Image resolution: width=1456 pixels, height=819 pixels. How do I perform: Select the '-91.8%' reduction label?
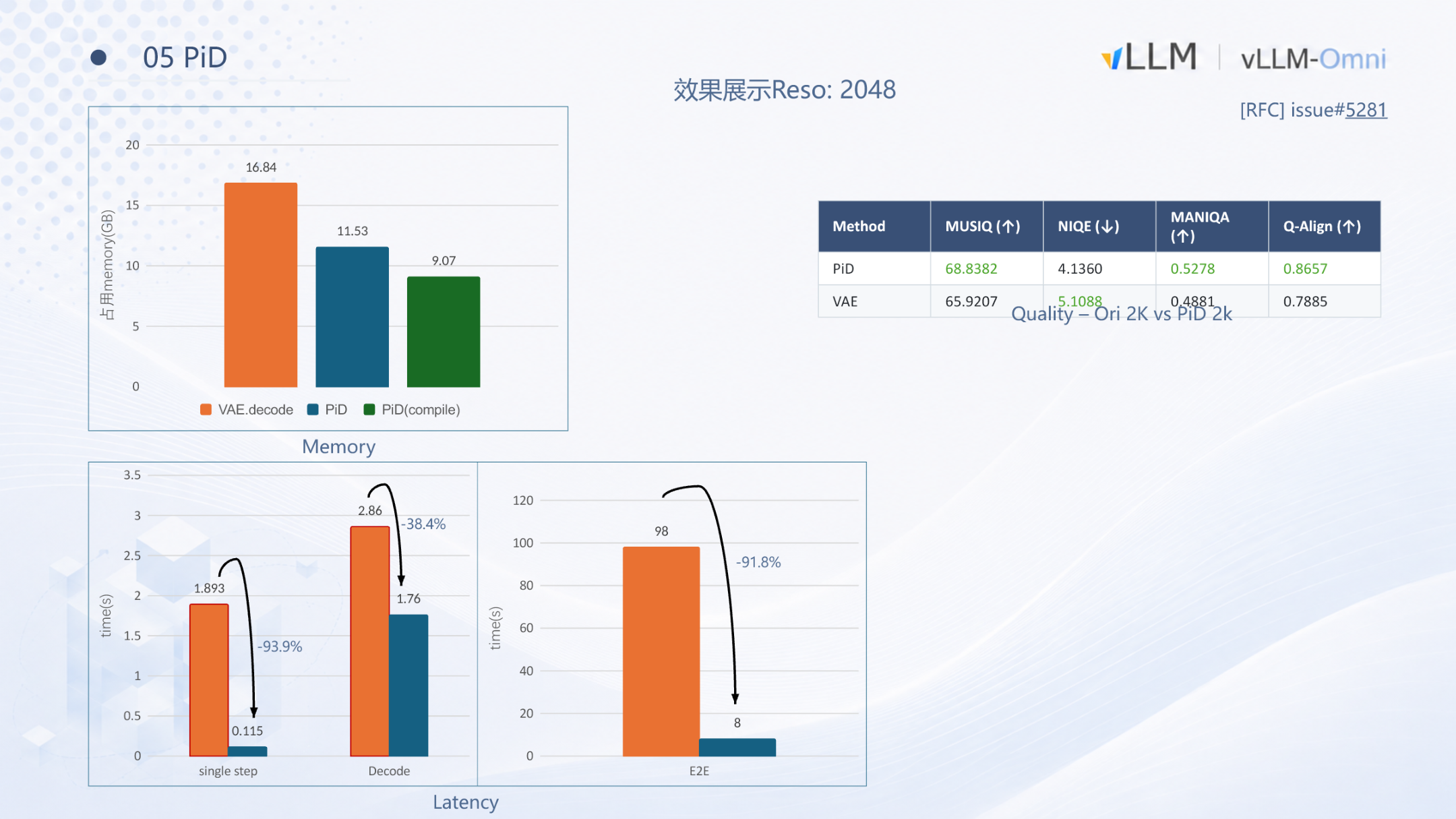click(x=758, y=562)
